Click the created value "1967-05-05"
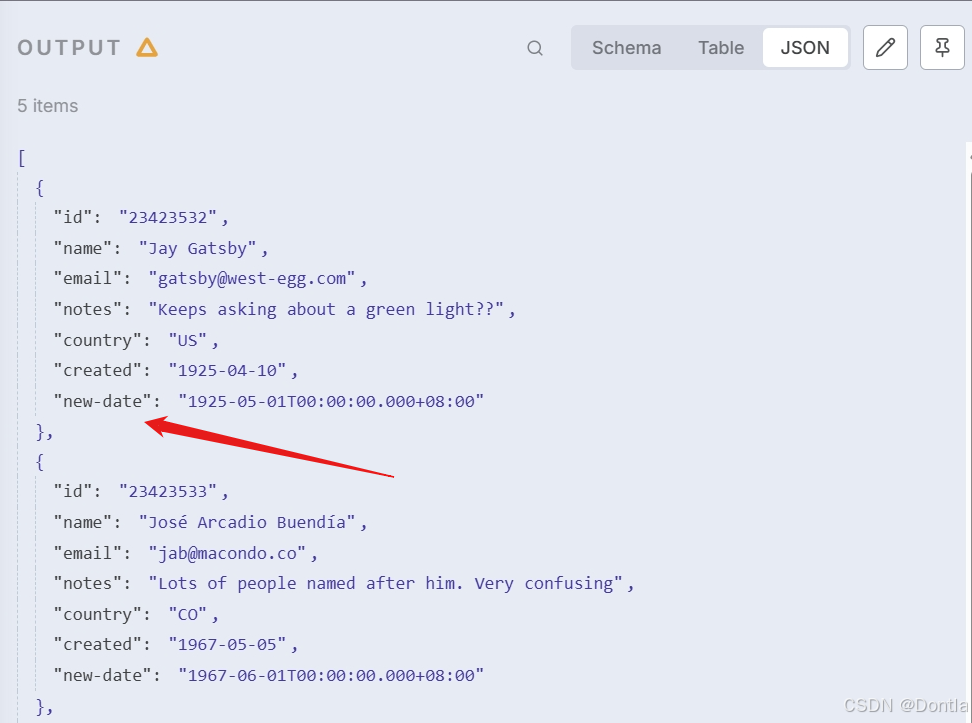Viewport: 972px width, 723px height. (228, 645)
